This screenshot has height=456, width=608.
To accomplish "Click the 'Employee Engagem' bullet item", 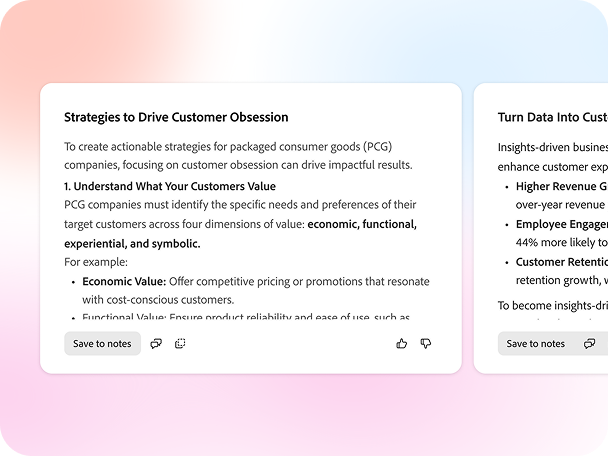I will [561, 224].
